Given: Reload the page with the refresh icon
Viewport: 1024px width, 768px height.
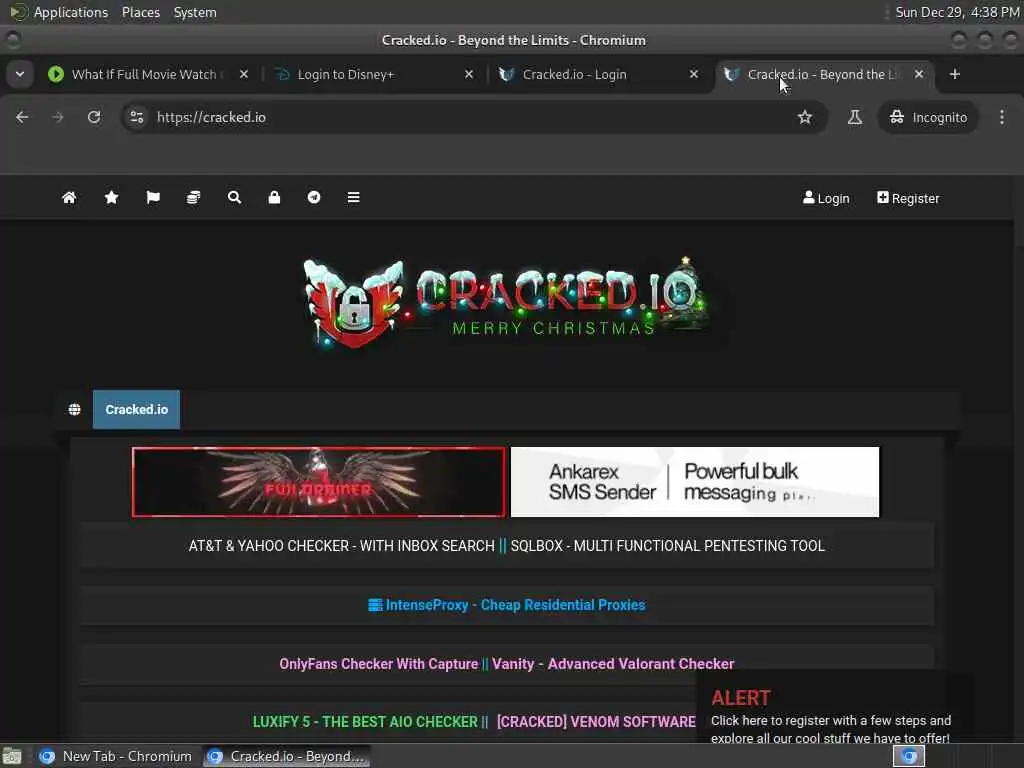Looking at the screenshot, I should pyautogui.click(x=94, y=117).
